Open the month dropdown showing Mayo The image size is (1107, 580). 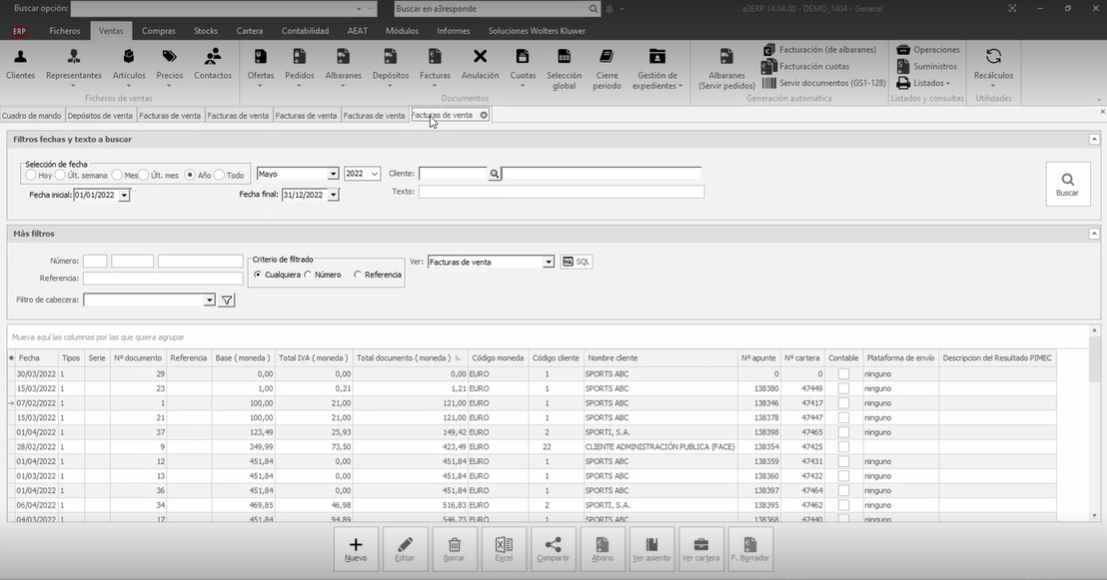333,174
